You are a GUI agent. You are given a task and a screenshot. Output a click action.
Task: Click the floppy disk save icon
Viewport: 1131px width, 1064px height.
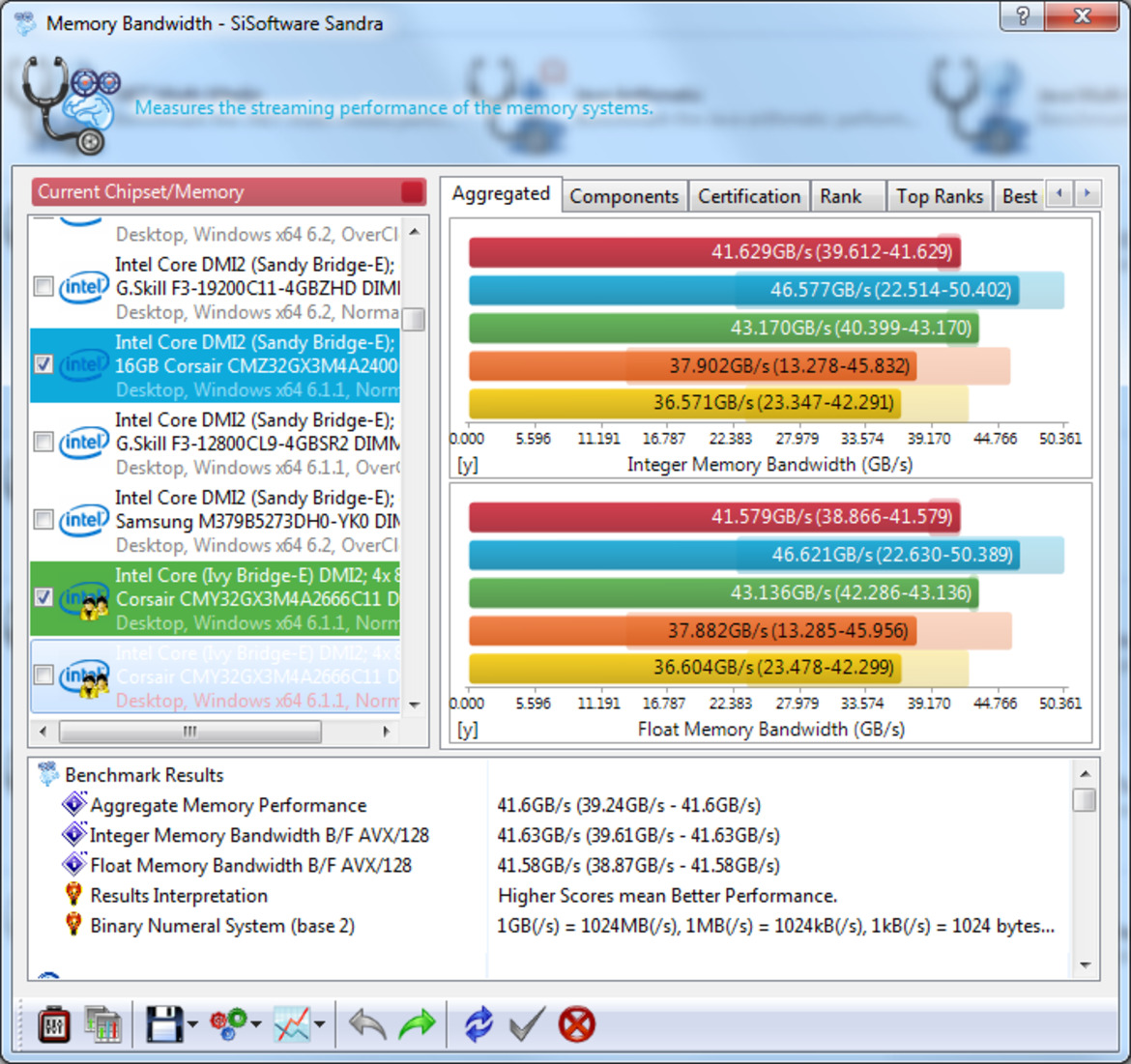point(164,1024)
